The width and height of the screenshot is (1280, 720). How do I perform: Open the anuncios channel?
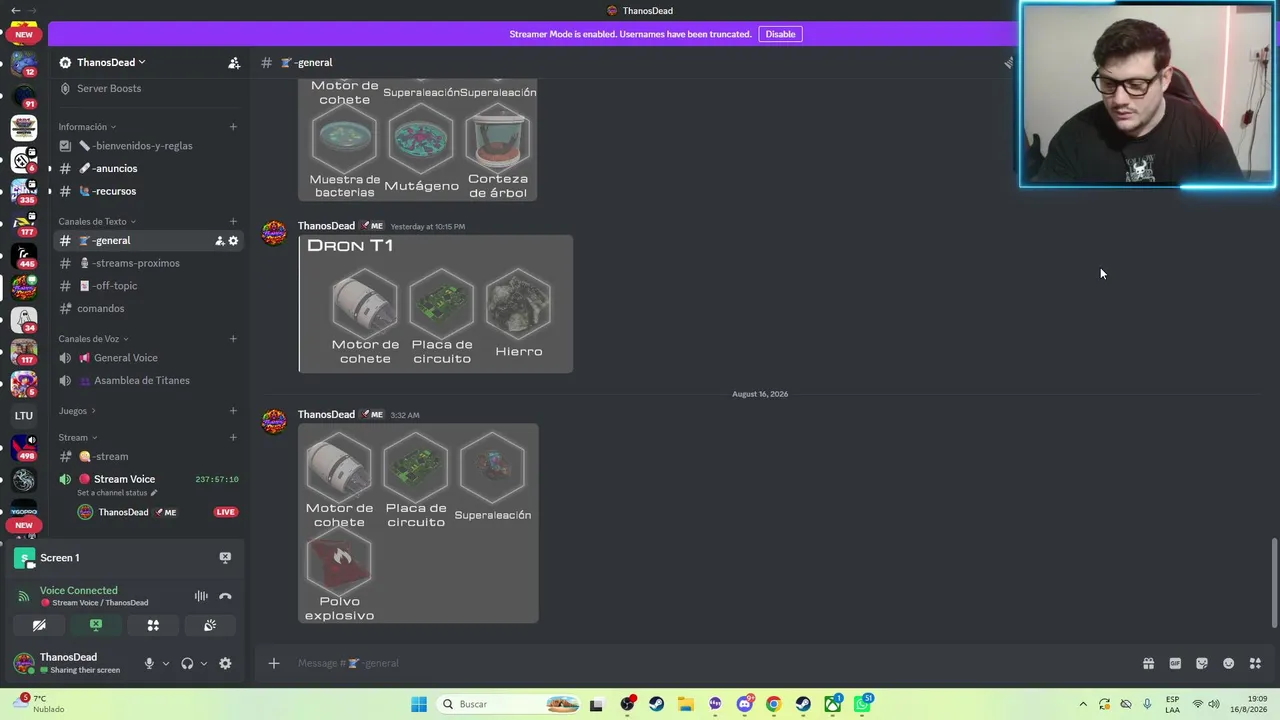(x=150, y=168)
